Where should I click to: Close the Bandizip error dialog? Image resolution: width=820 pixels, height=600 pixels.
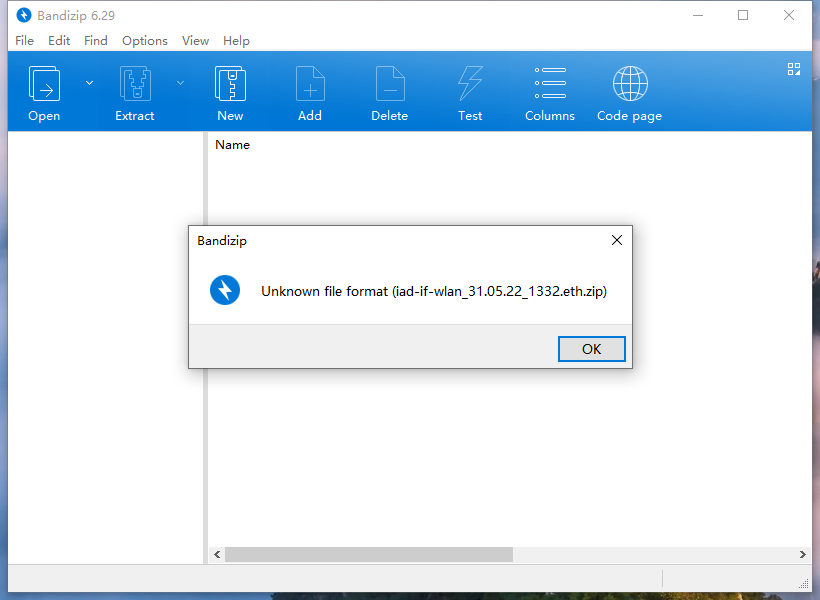[617, 240]
